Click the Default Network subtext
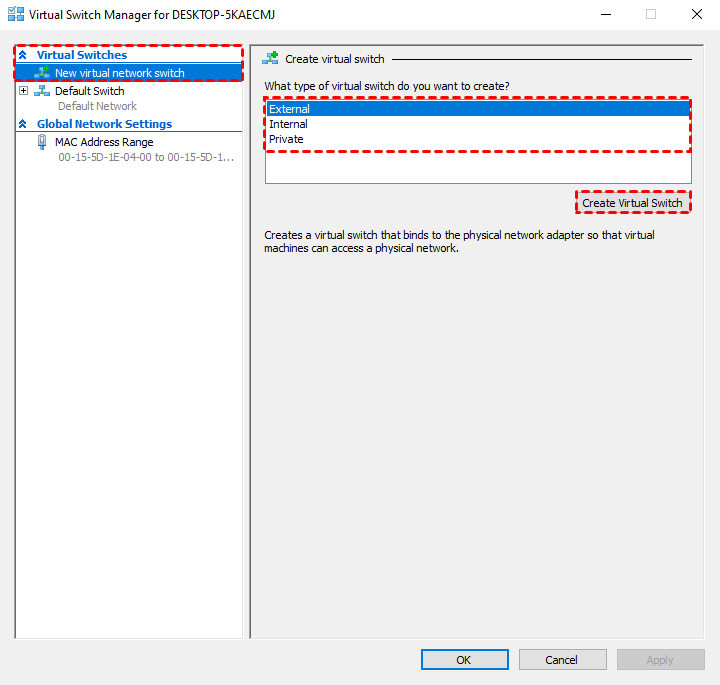 click(x=97, y=106)
